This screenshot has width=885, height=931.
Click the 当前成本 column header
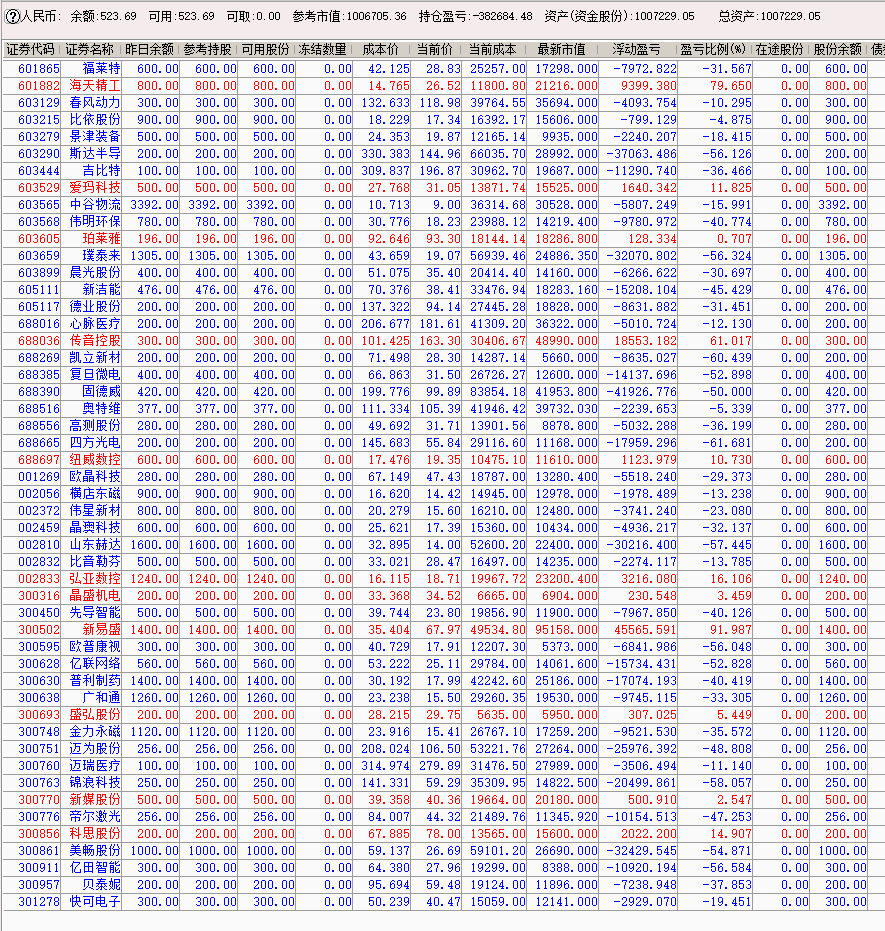[x=493, y=49]
